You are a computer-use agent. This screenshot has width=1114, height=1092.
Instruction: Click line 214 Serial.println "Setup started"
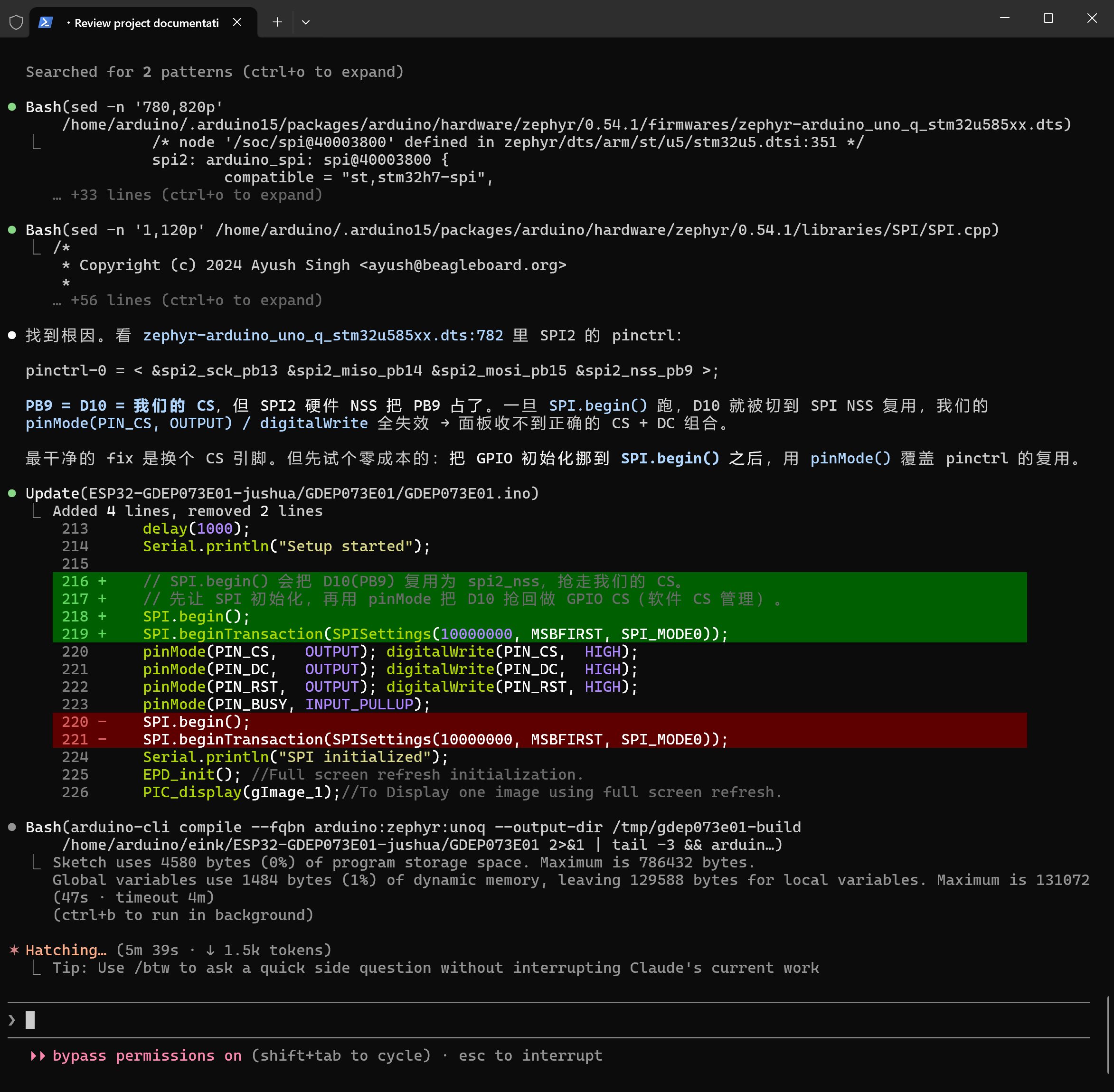click(286, 546)
